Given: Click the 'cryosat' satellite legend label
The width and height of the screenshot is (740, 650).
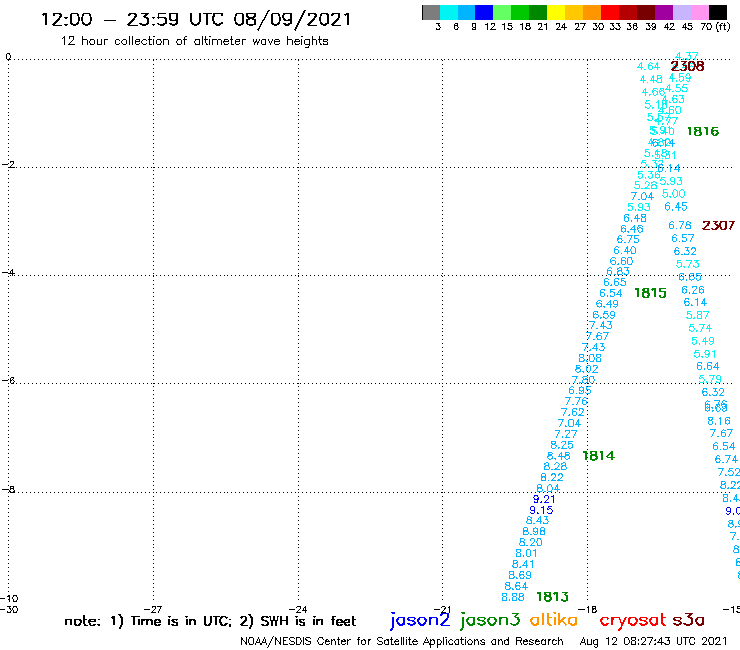Looking at the screenshot, I should (633, 620).
